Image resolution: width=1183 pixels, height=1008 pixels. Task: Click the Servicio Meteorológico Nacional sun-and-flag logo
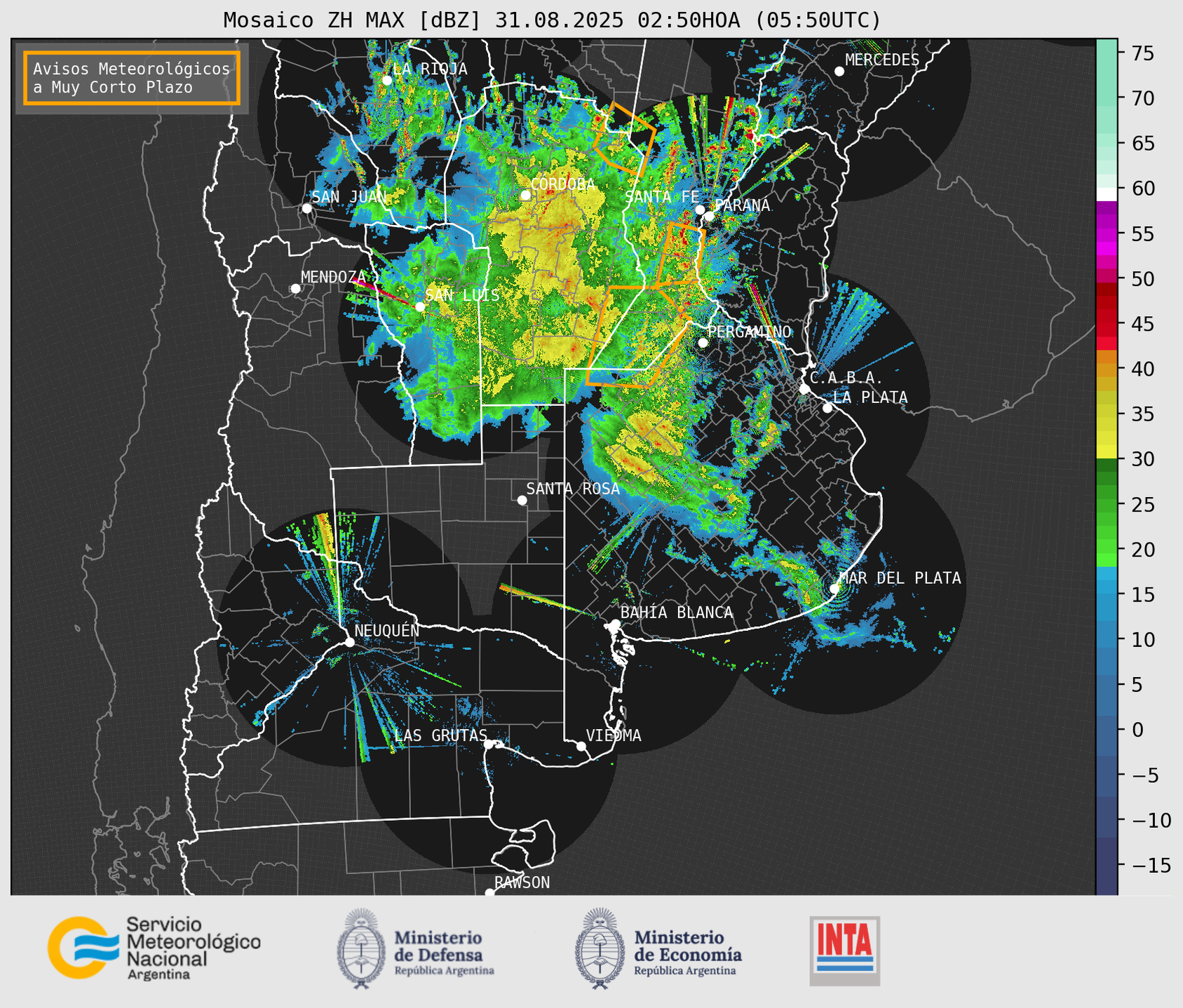tap(83, 947)
